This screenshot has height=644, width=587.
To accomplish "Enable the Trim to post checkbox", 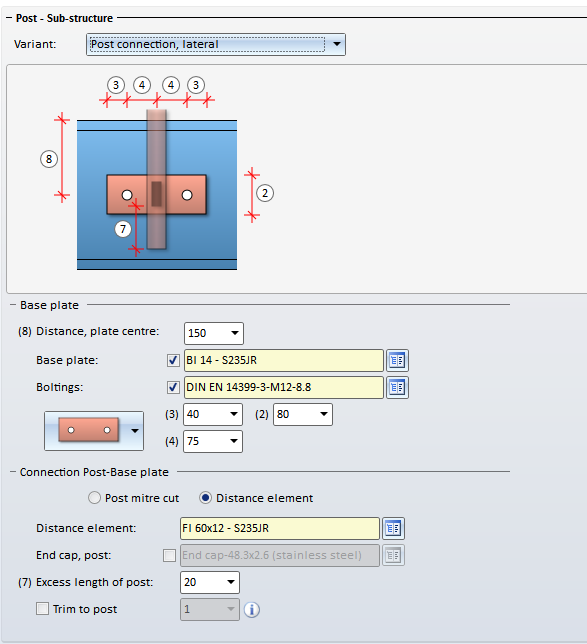I will click(x=42, y=609).
